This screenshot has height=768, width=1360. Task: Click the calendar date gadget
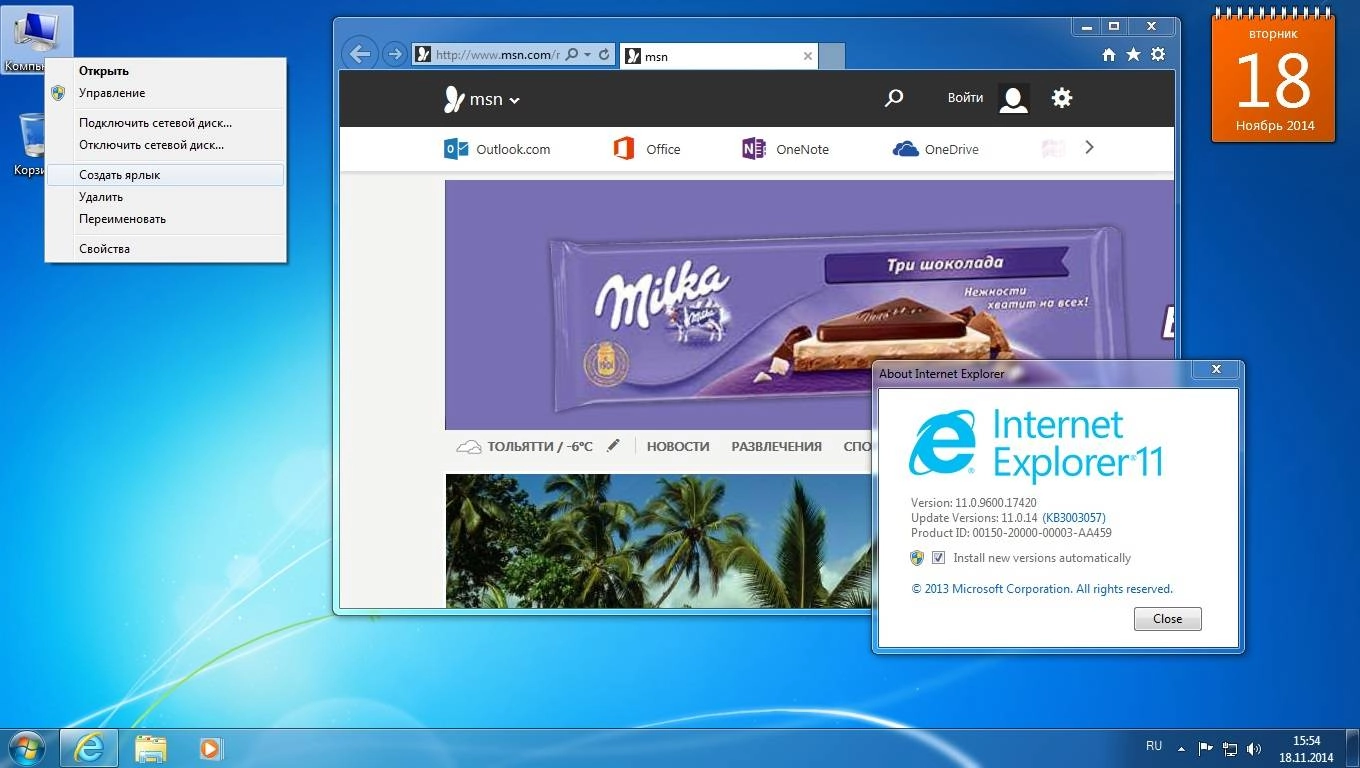point(1274,78)
